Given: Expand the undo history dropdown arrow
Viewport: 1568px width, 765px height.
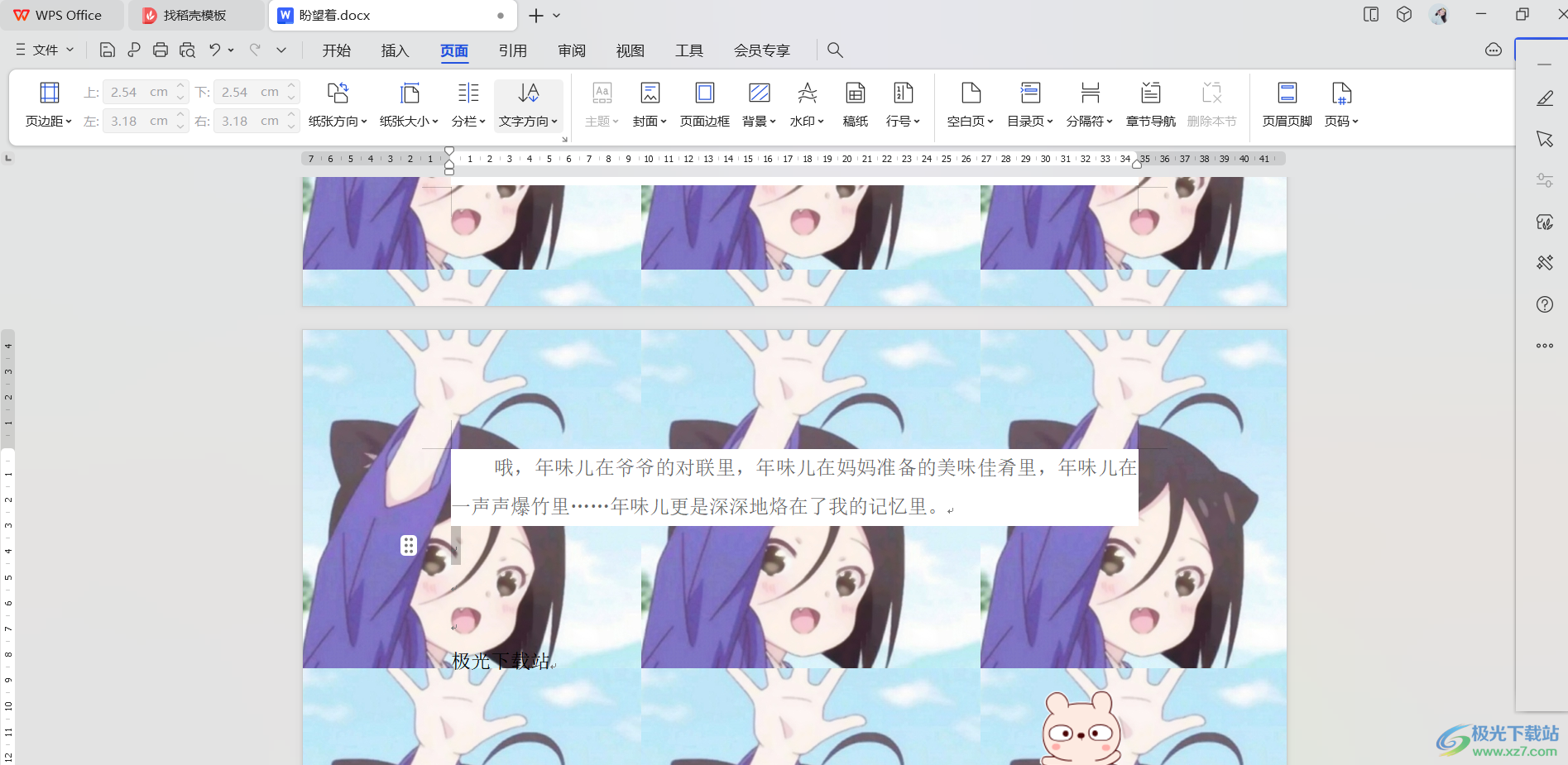Looking at the screenshot, I should [231, 50].
